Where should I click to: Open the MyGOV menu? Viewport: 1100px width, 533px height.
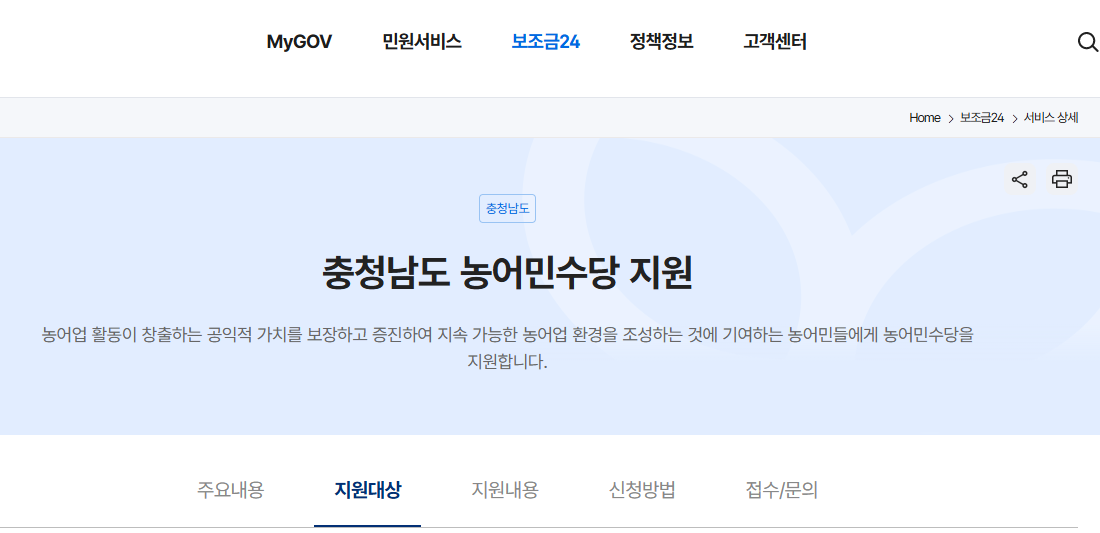pos(299,42)
